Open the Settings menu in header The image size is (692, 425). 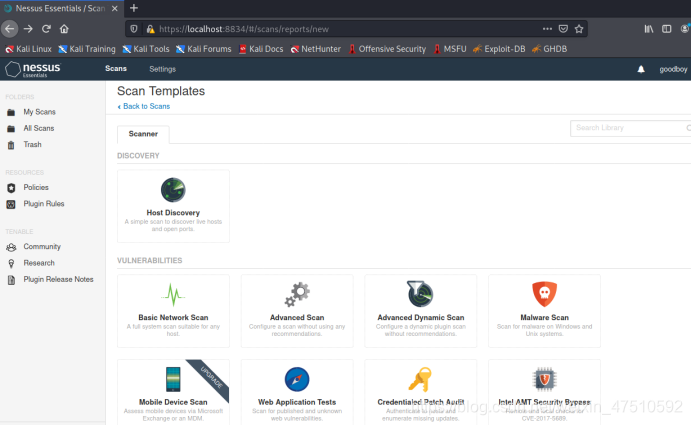click(x=162, y=69)
